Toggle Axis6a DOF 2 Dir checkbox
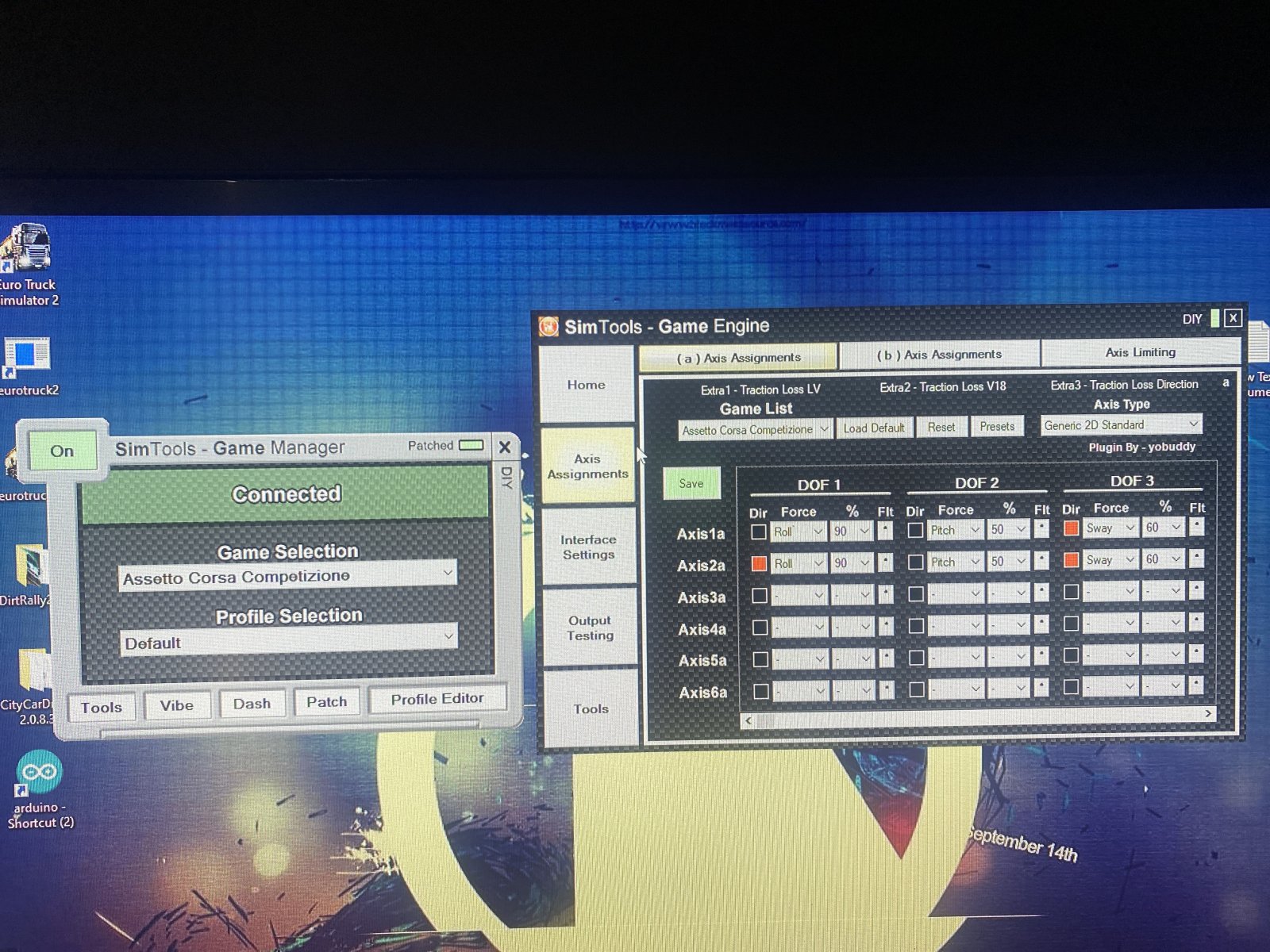The height and width of the screenshot is (952, 1270). tap(916, 689)
